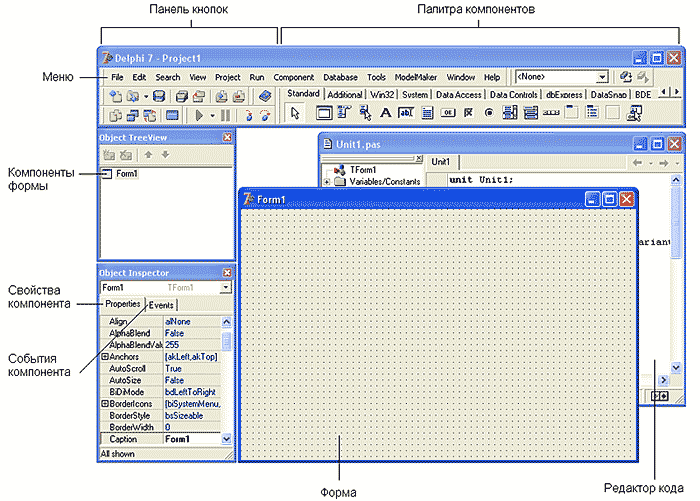This screenshot has width=700, height=501.
Task: Click the Pause debug icon
Action: point(226,116)
